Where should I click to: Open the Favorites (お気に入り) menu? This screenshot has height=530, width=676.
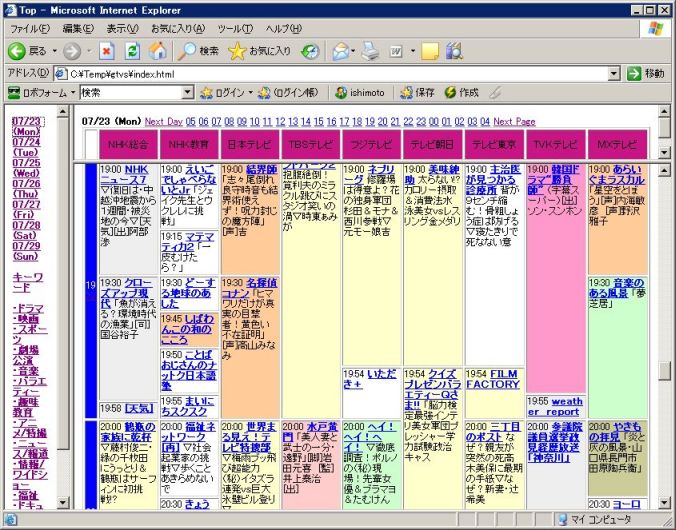(x=178, y=29)
